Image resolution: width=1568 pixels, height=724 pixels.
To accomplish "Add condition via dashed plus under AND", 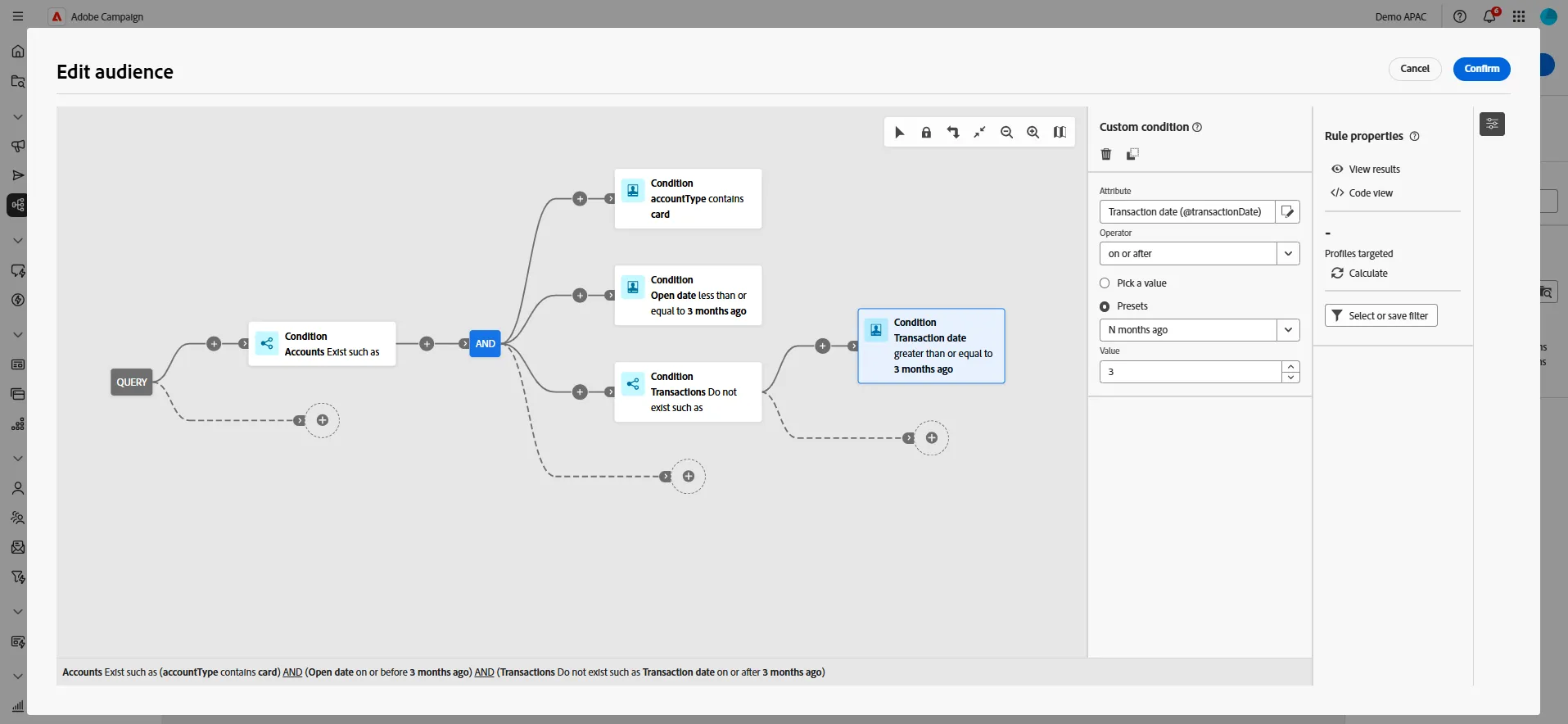I will click(x=689, y=477).
